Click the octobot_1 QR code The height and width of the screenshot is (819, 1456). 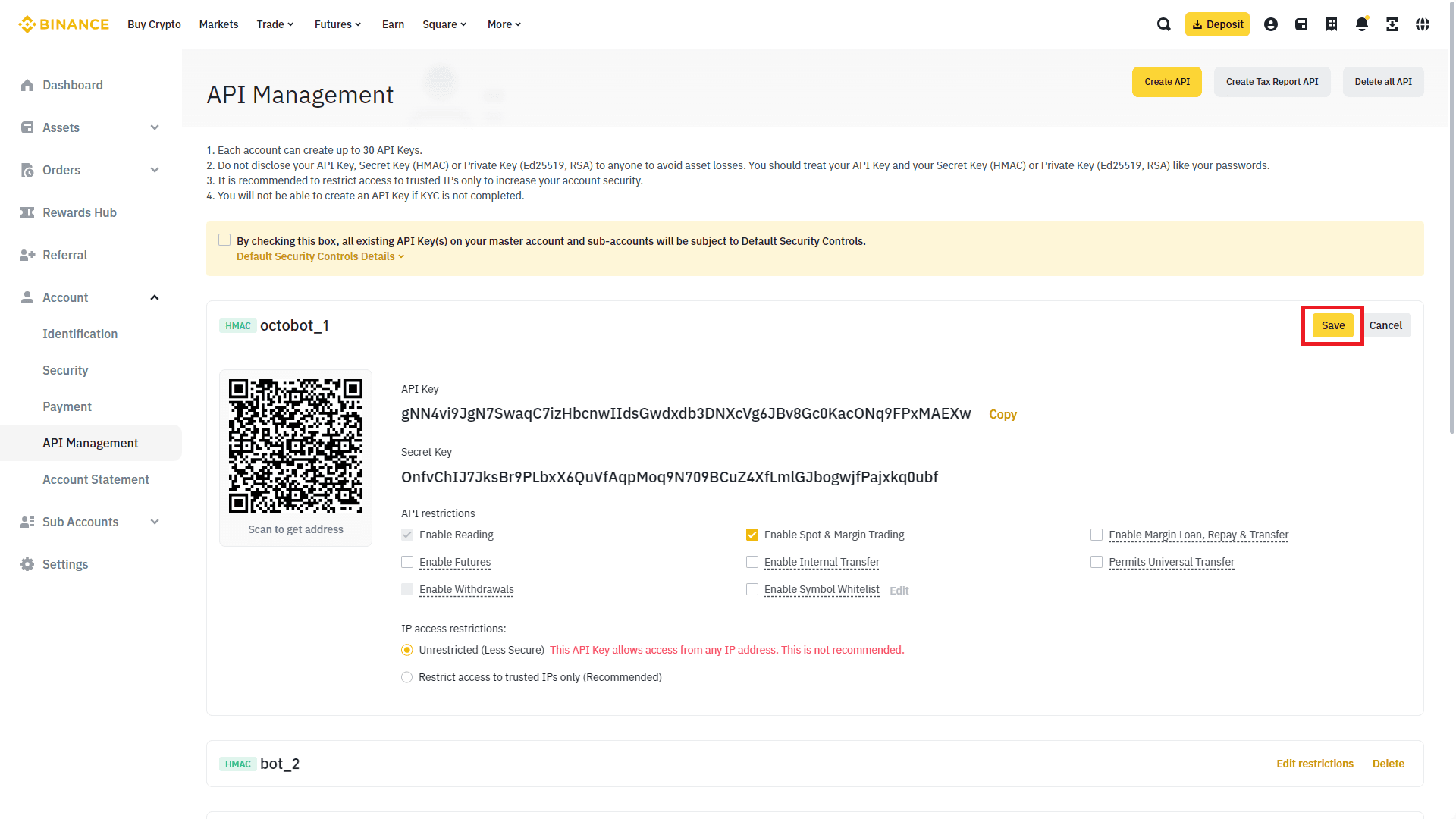[296, 446]
